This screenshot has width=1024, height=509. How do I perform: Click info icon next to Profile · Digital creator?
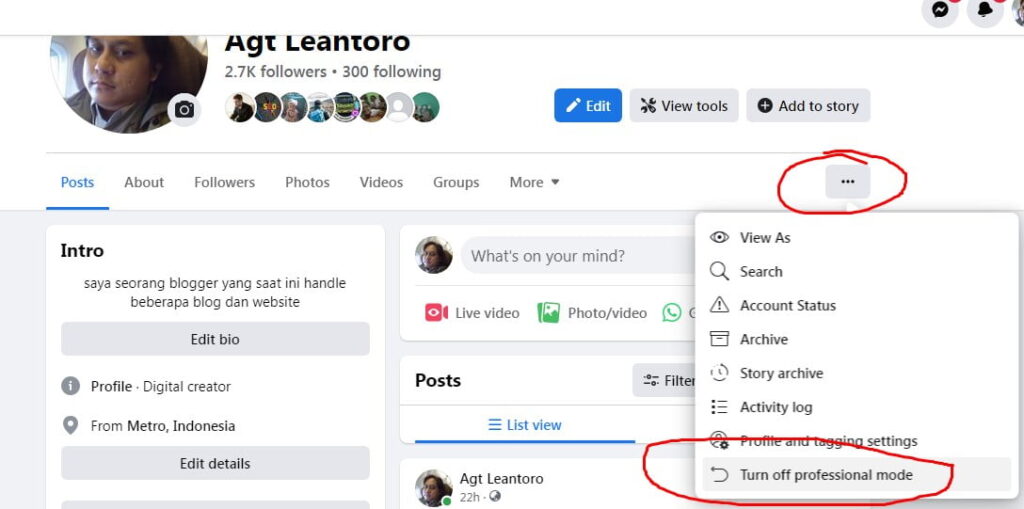pyautogui.click(x=71, y=386)
